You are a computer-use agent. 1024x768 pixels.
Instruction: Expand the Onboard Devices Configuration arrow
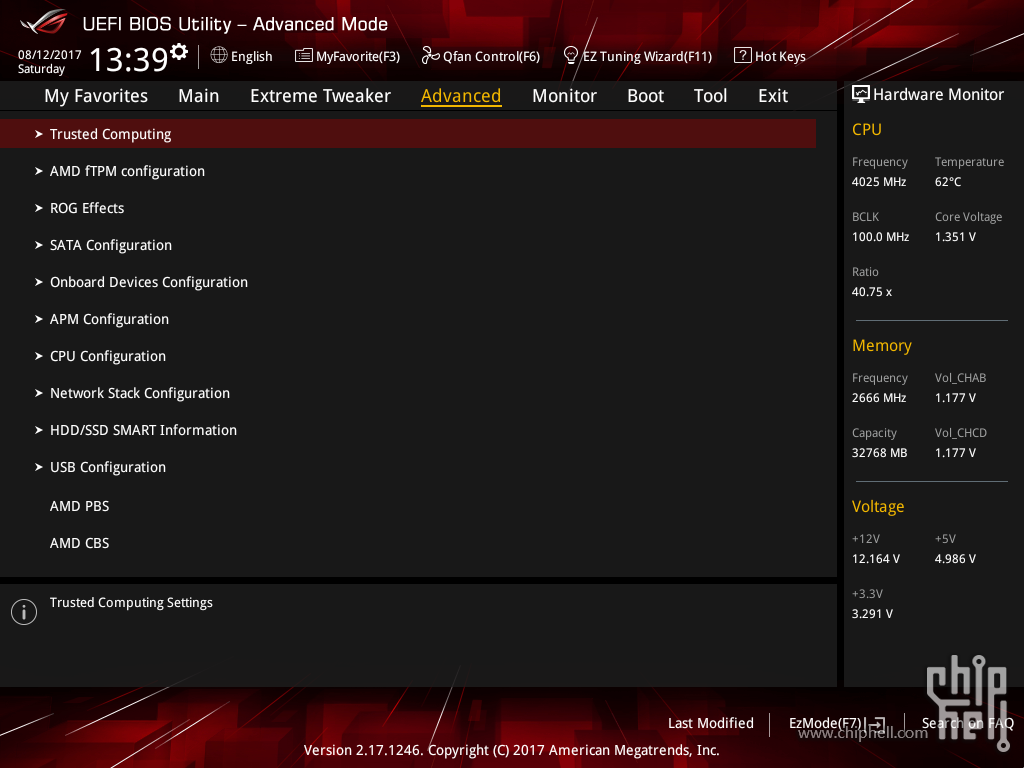pos(39,282)
